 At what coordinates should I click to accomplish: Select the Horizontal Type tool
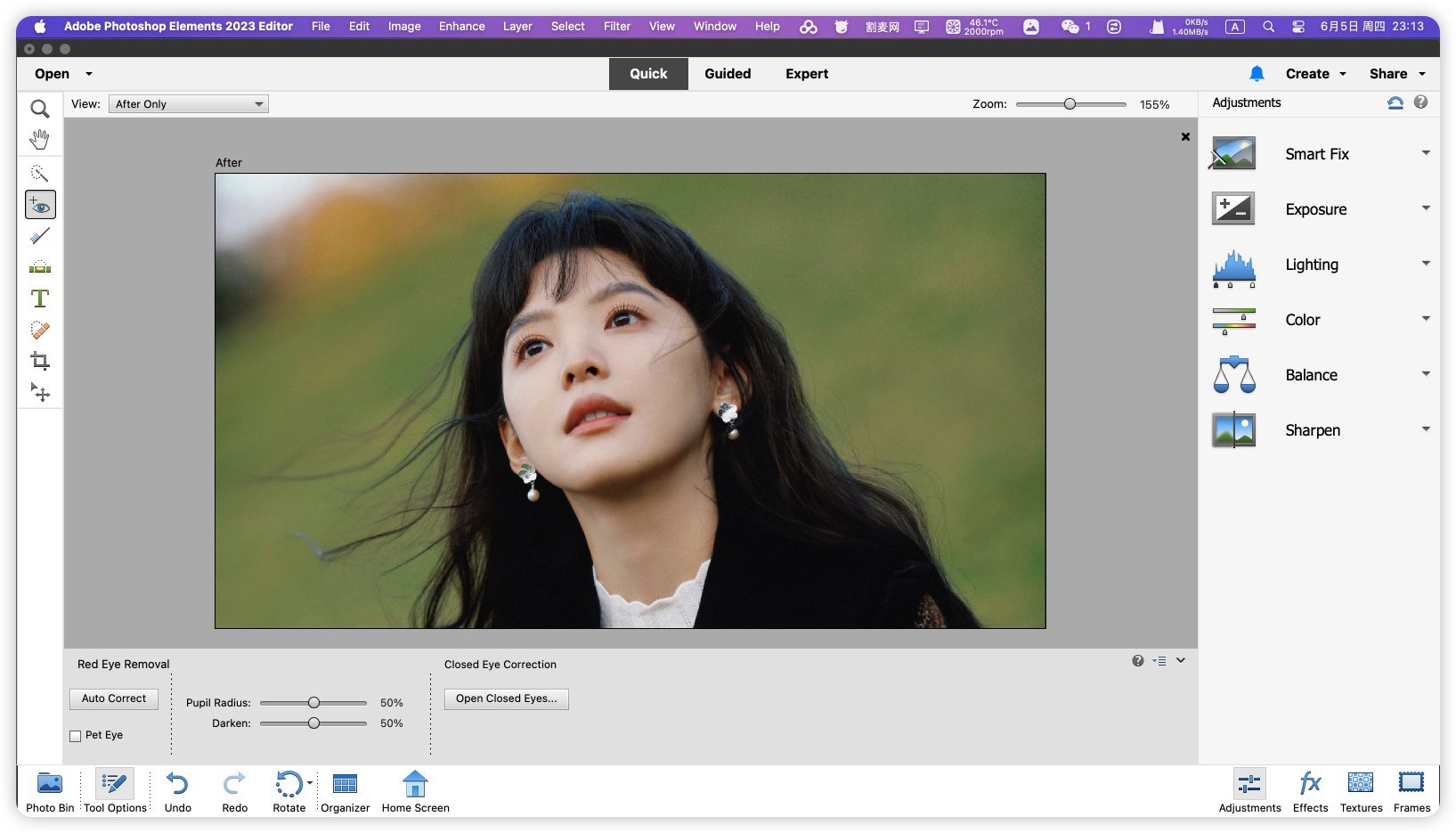tap(39, 298)
